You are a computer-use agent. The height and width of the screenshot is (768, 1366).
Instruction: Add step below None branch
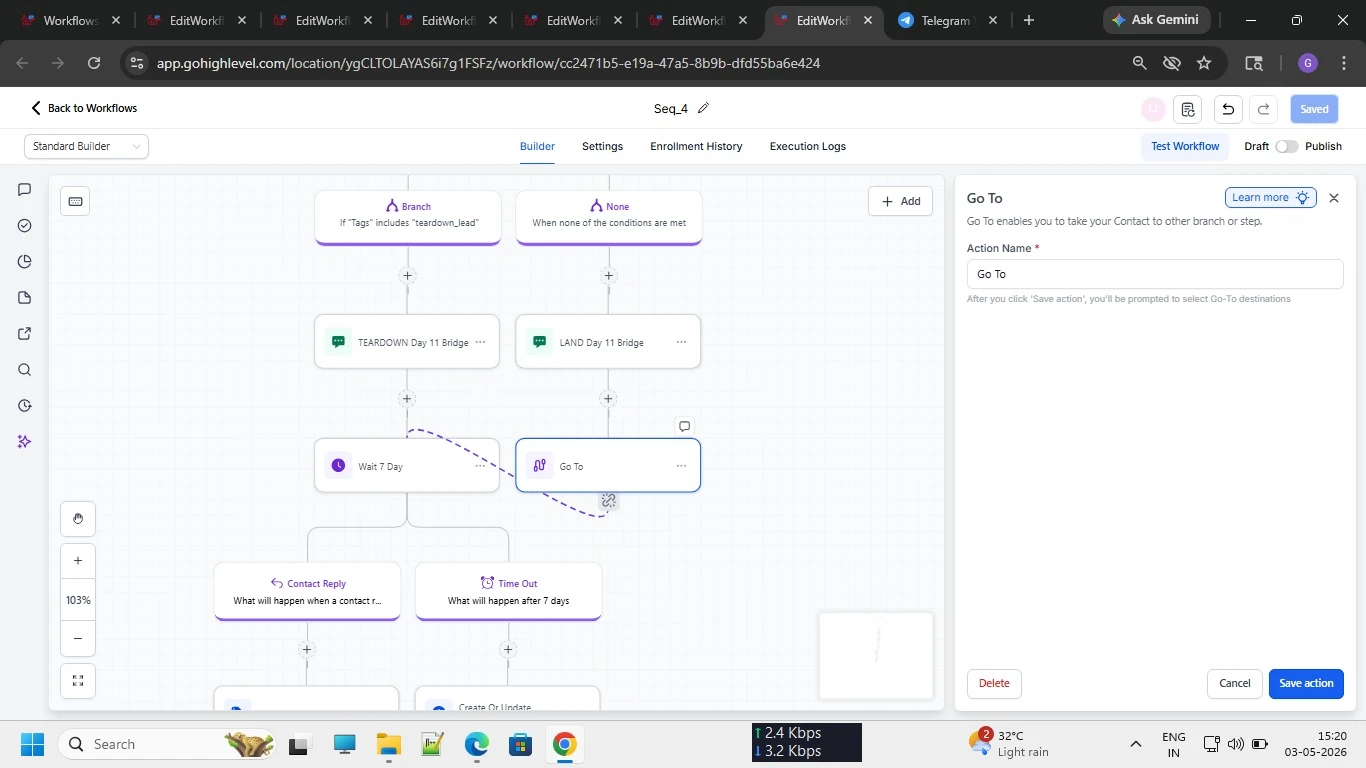point(608,275)
